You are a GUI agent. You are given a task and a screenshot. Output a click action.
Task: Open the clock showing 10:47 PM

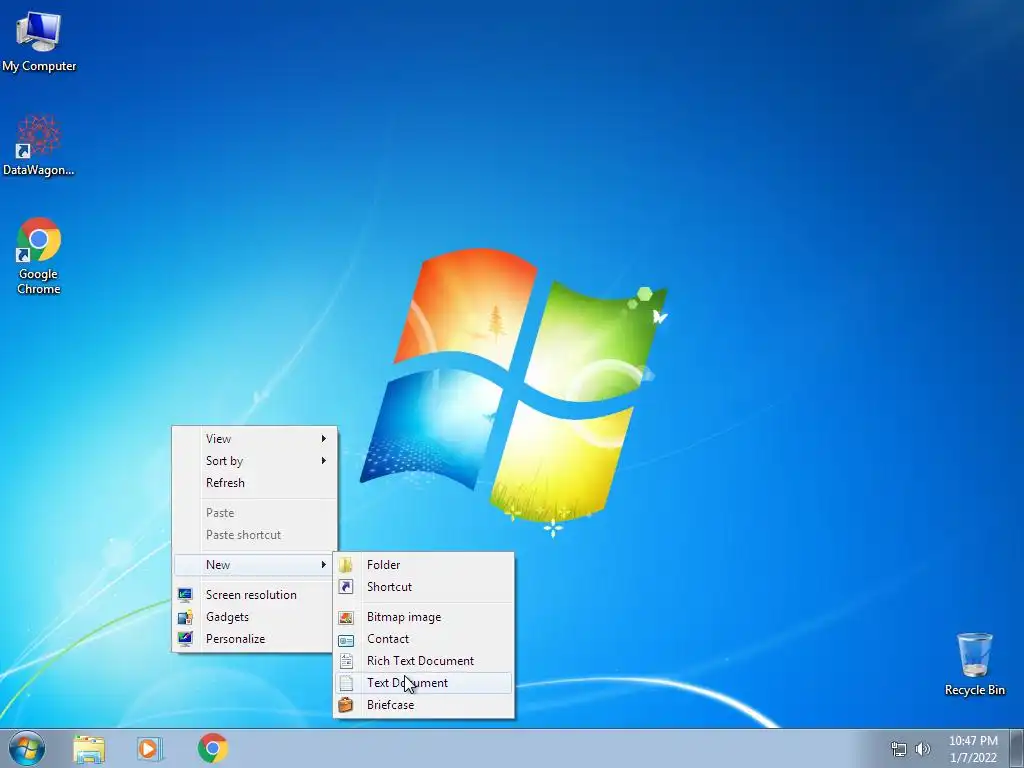[973, 749]
